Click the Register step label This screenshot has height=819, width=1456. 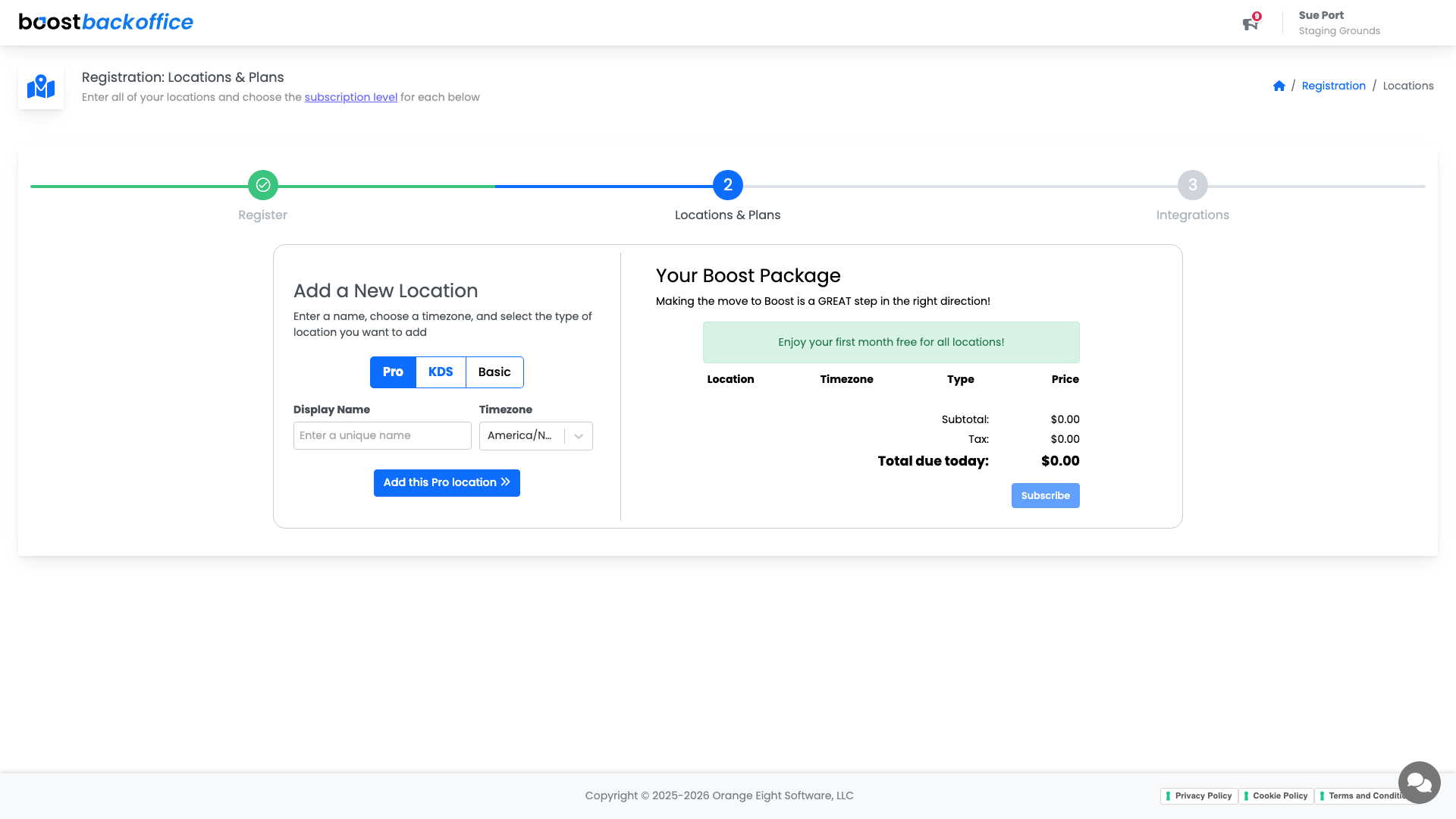coord(262,215)
